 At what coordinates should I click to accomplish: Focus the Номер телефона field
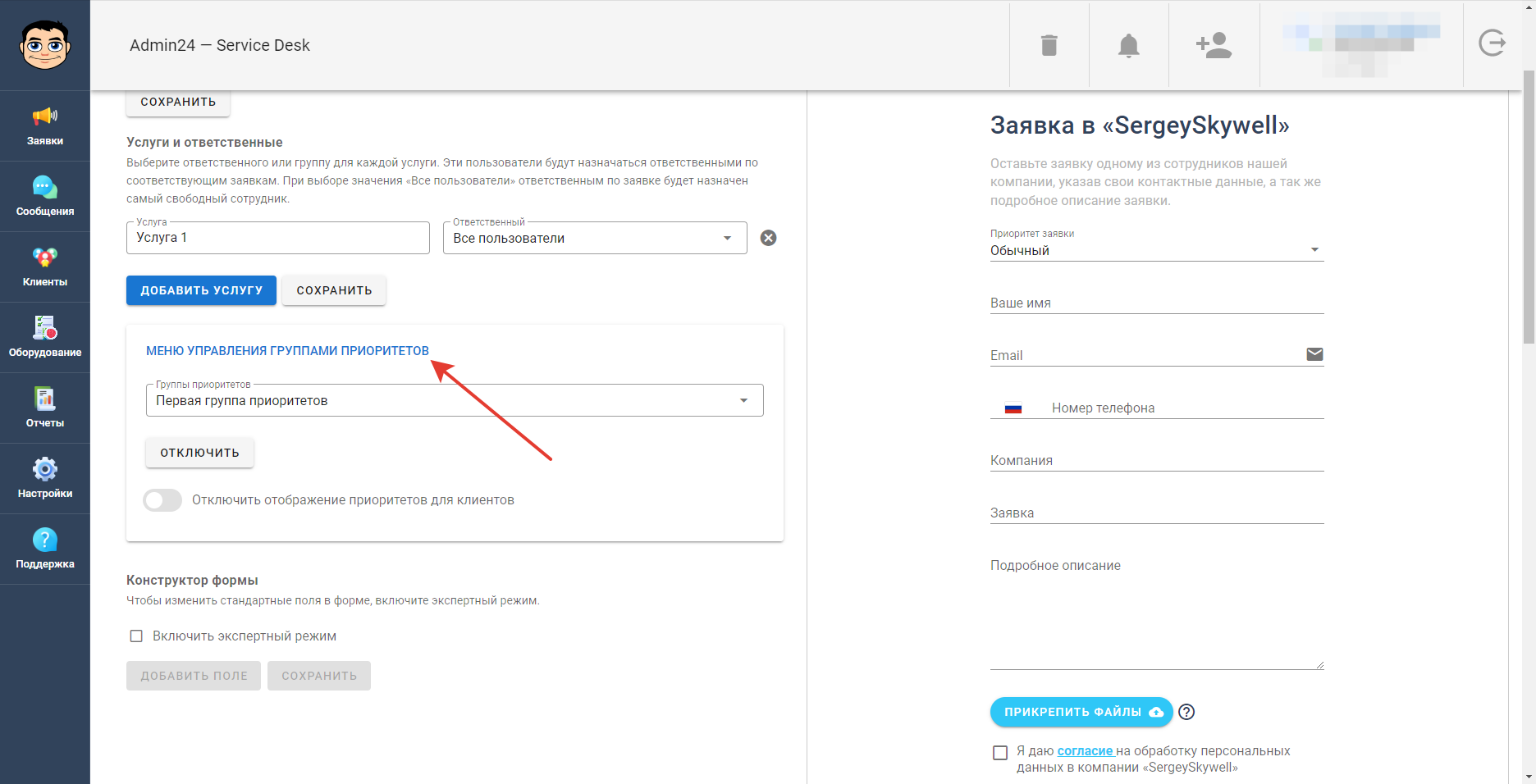[1186, 408]
